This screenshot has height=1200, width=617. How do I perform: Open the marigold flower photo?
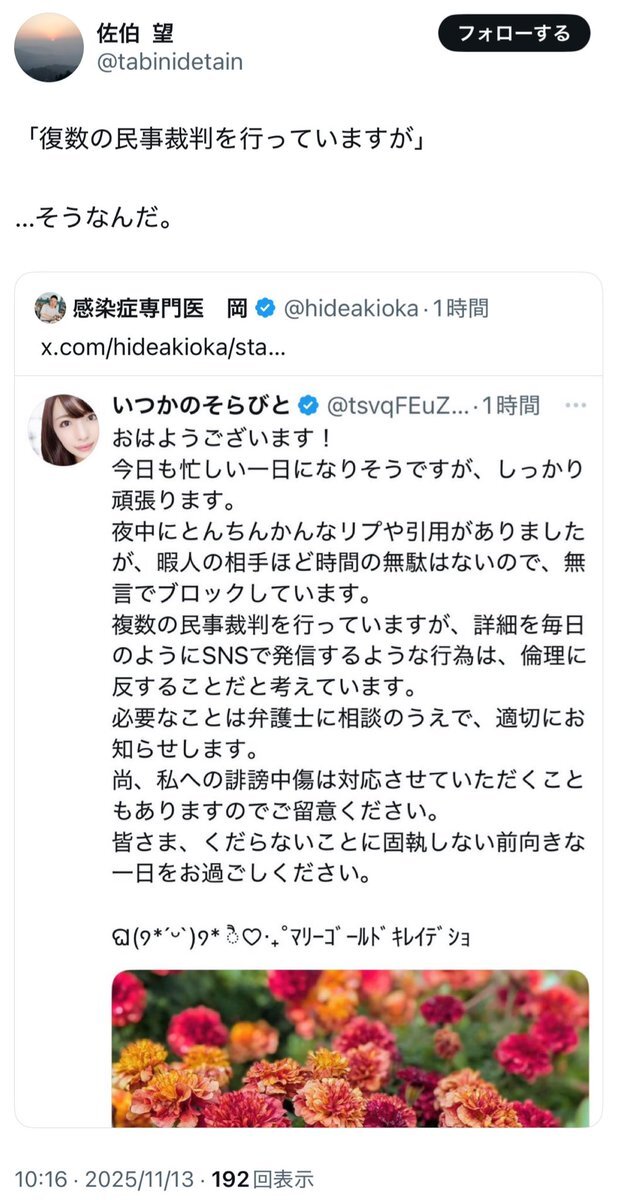click(350, 1048)
